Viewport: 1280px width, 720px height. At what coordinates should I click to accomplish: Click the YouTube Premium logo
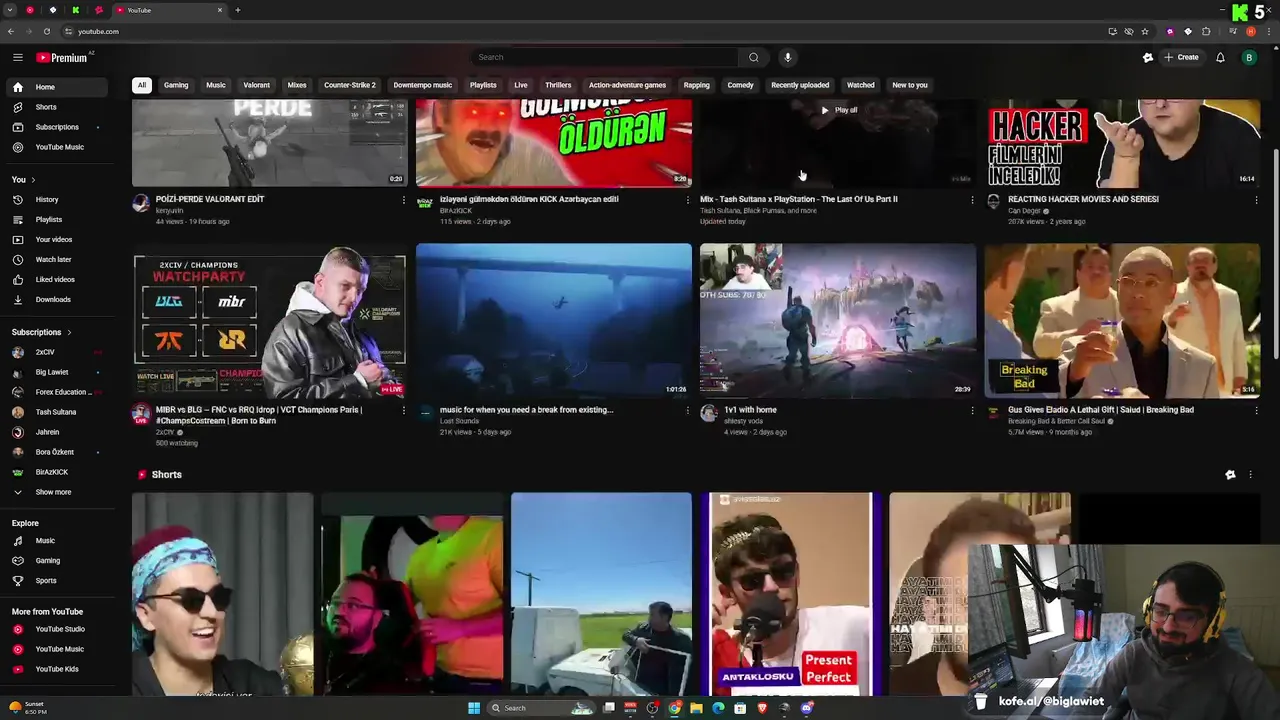62,57
